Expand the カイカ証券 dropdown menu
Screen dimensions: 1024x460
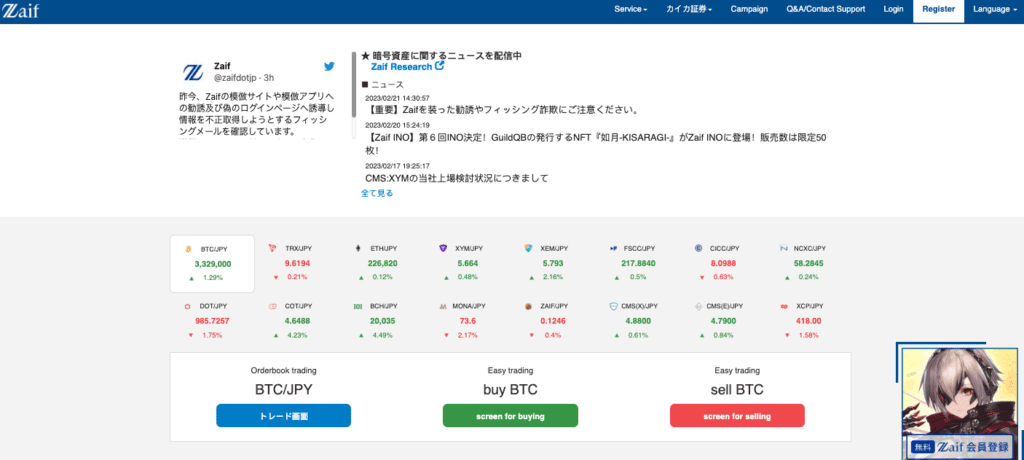click(689, 9)
